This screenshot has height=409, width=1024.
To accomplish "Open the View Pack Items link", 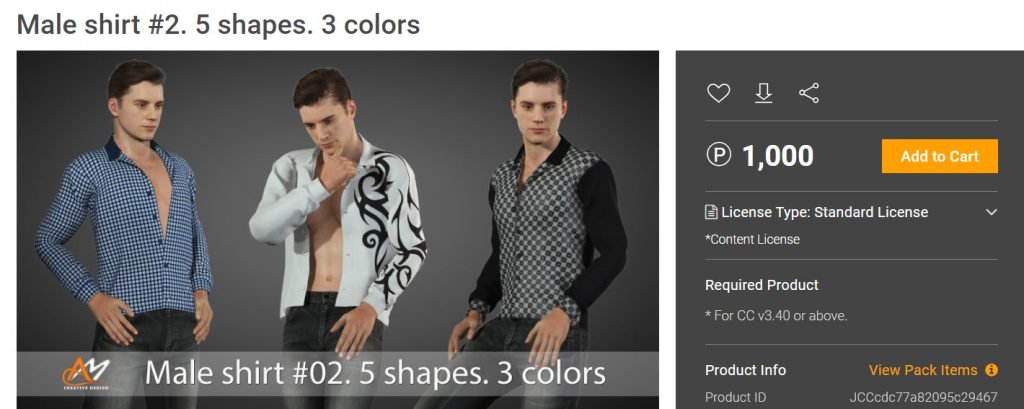I will coord(923,370).
